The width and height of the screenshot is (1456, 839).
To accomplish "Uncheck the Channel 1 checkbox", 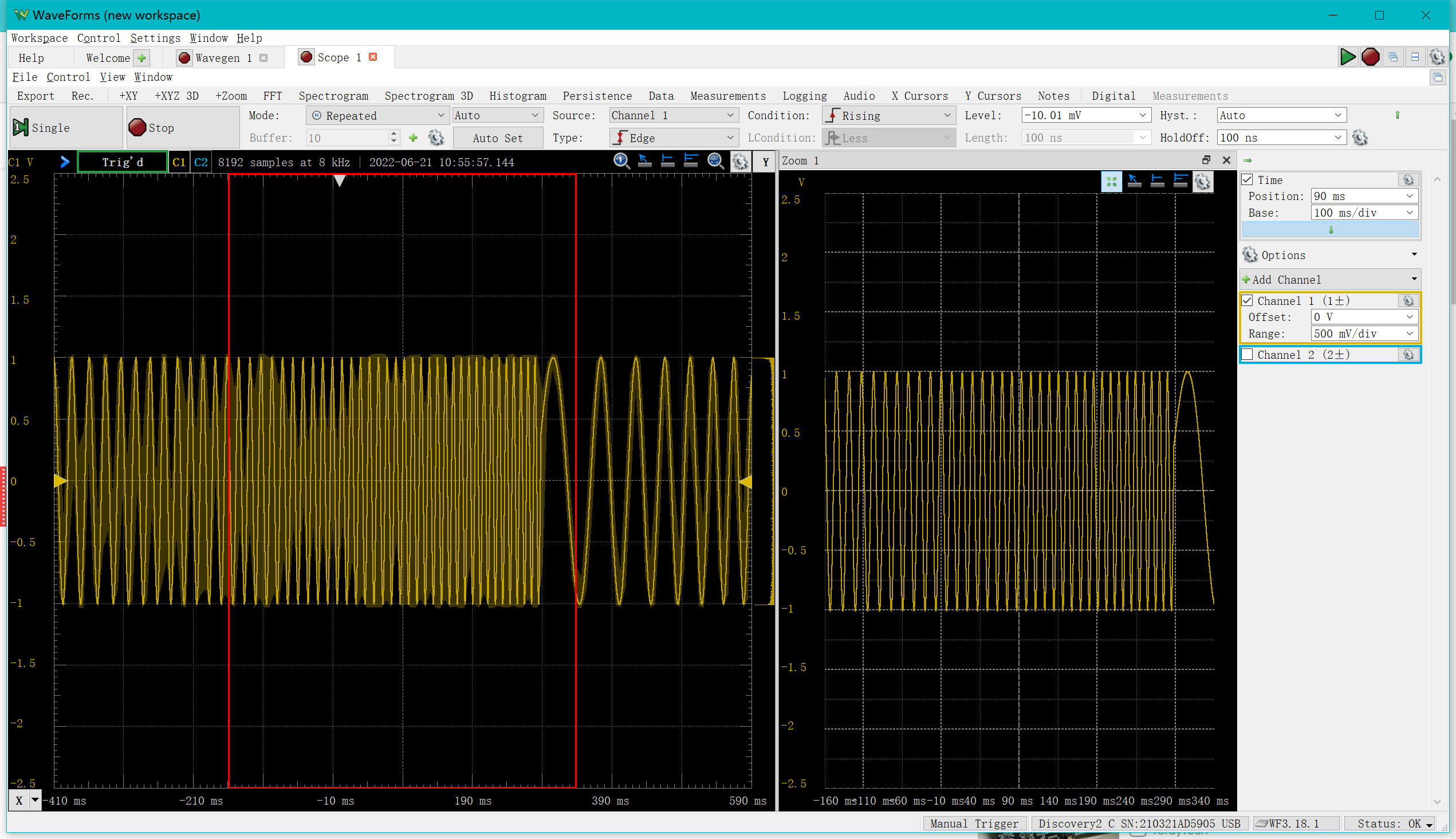I will (x=1248, y=301).
